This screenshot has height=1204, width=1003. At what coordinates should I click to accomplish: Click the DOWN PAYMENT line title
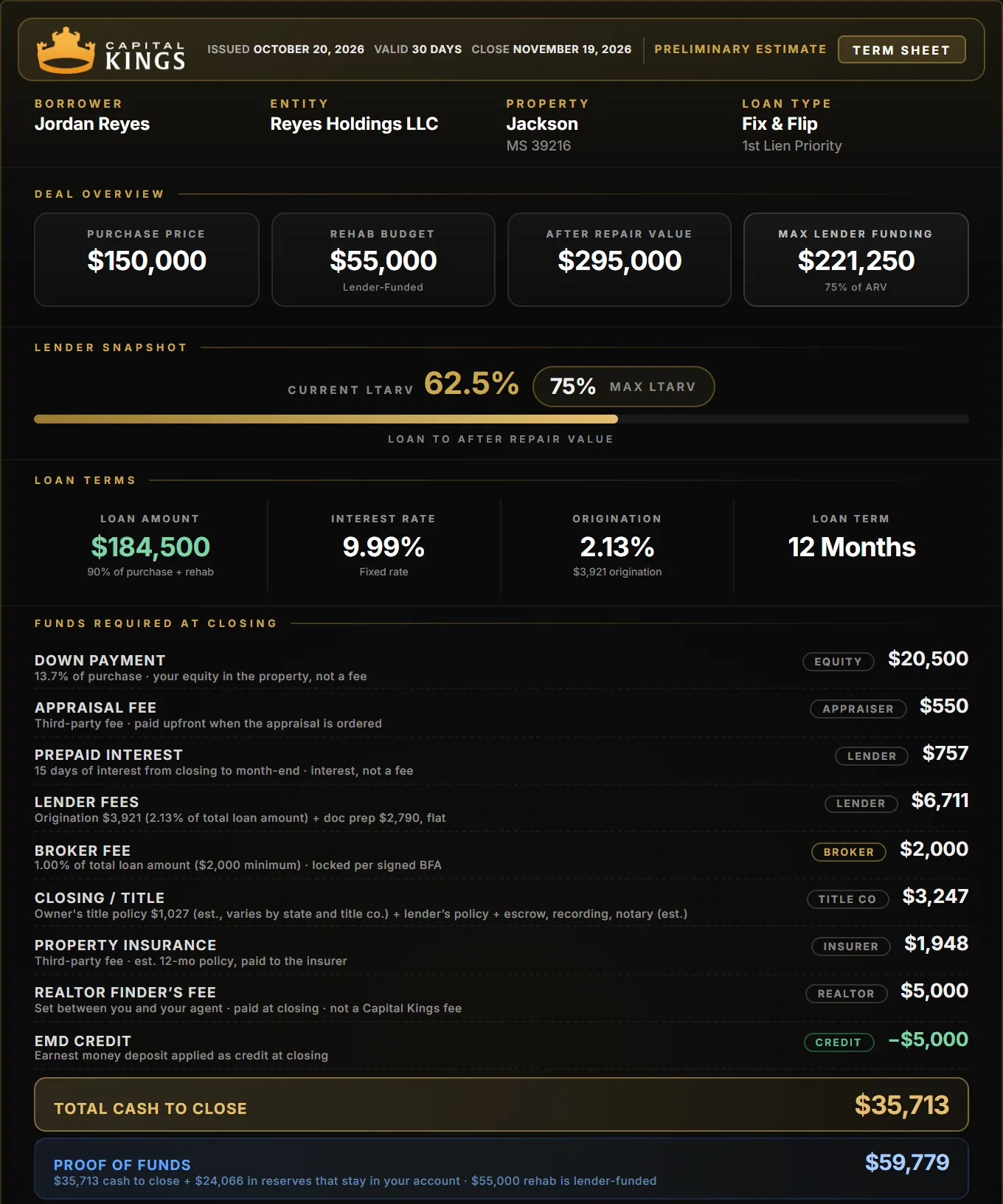[x=100, y=660]
